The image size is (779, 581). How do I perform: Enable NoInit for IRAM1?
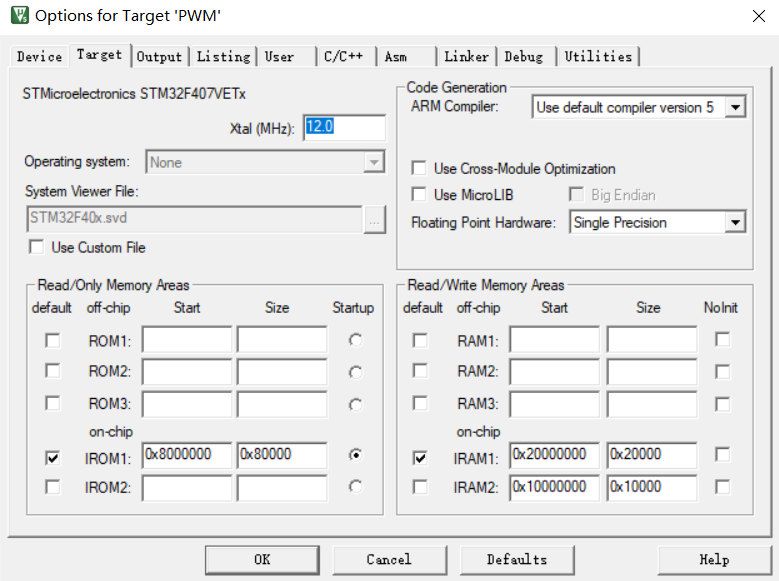(x=722, y=455)
